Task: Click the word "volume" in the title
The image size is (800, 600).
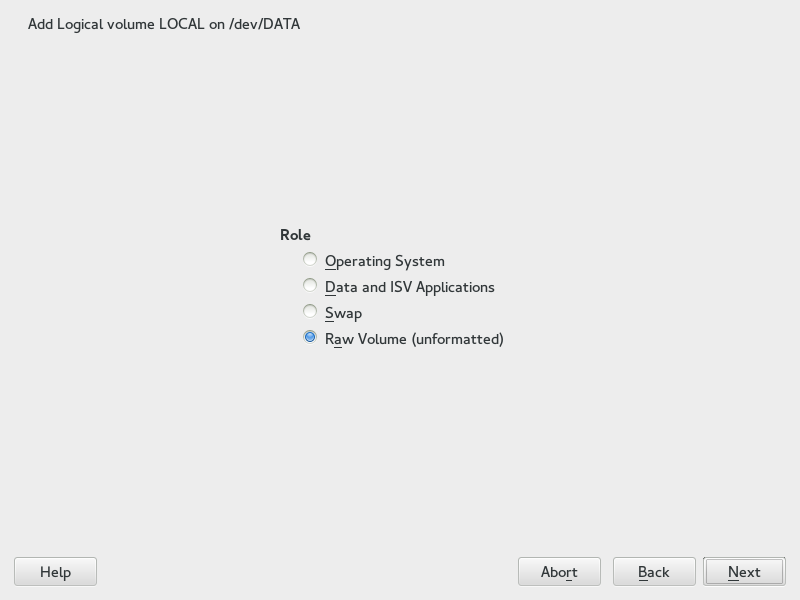Action: [130, 24]
